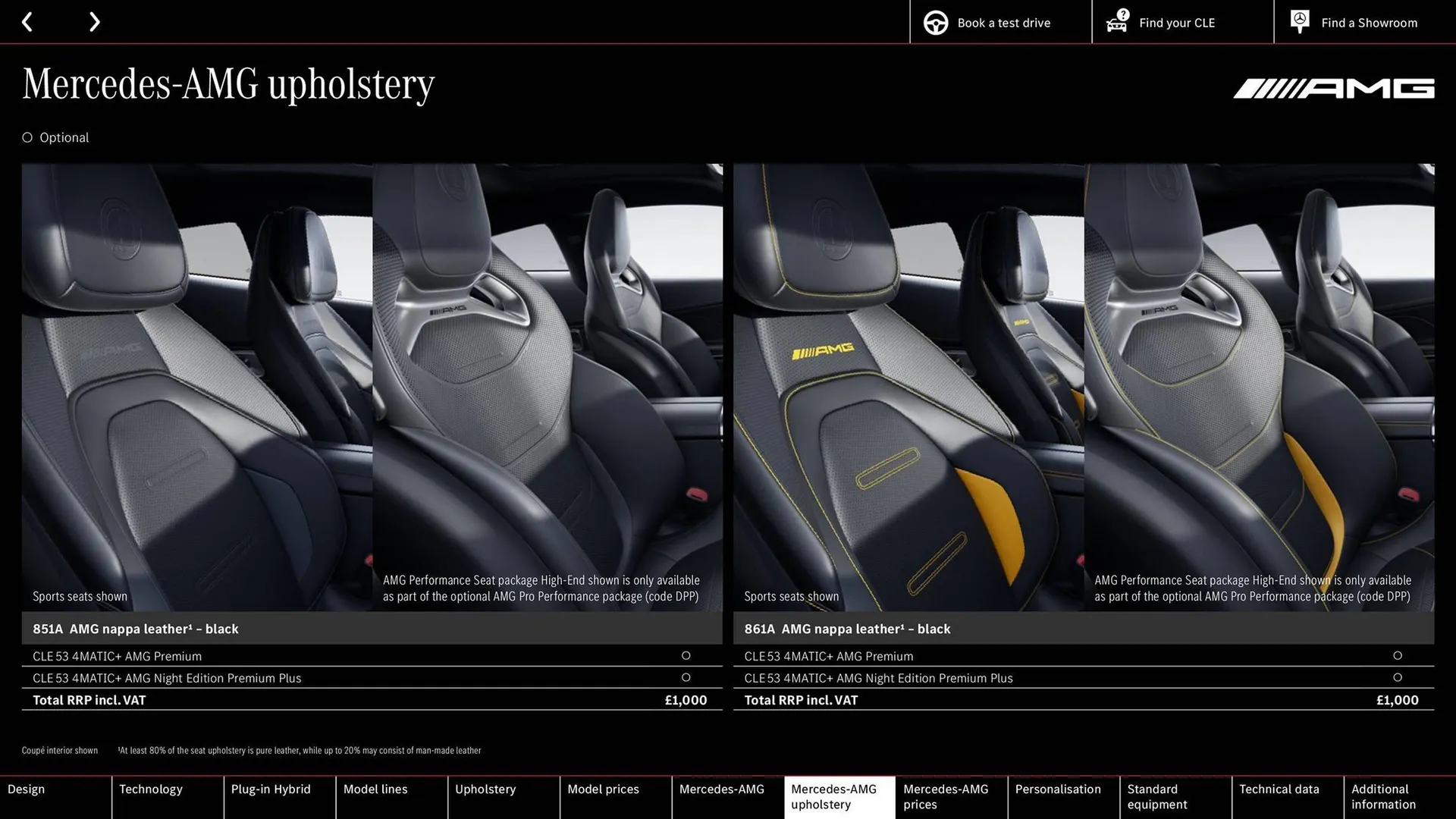The image size is (1456, 819).
Task: Select CLE 53 4MATIC+ AMG Premium option for 861A leather
Action: tap(1398, 655)
